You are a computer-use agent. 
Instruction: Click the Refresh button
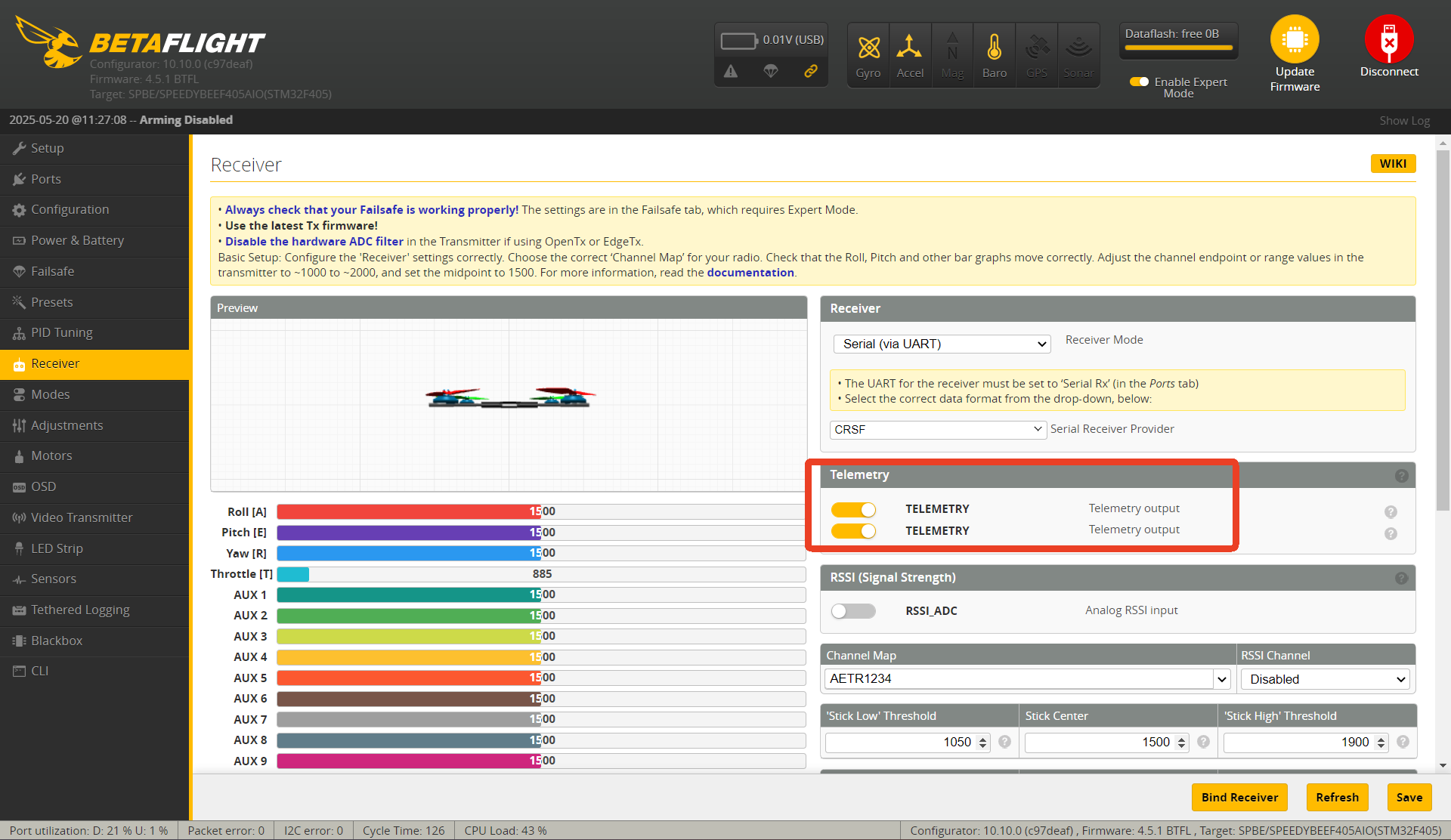pyautogui.click(x=1337, y=798)
